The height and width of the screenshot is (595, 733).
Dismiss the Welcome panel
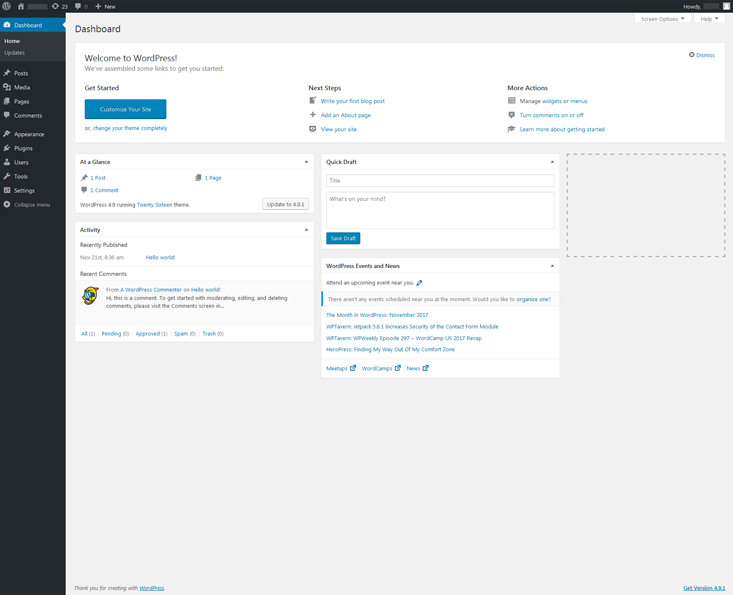702,55
